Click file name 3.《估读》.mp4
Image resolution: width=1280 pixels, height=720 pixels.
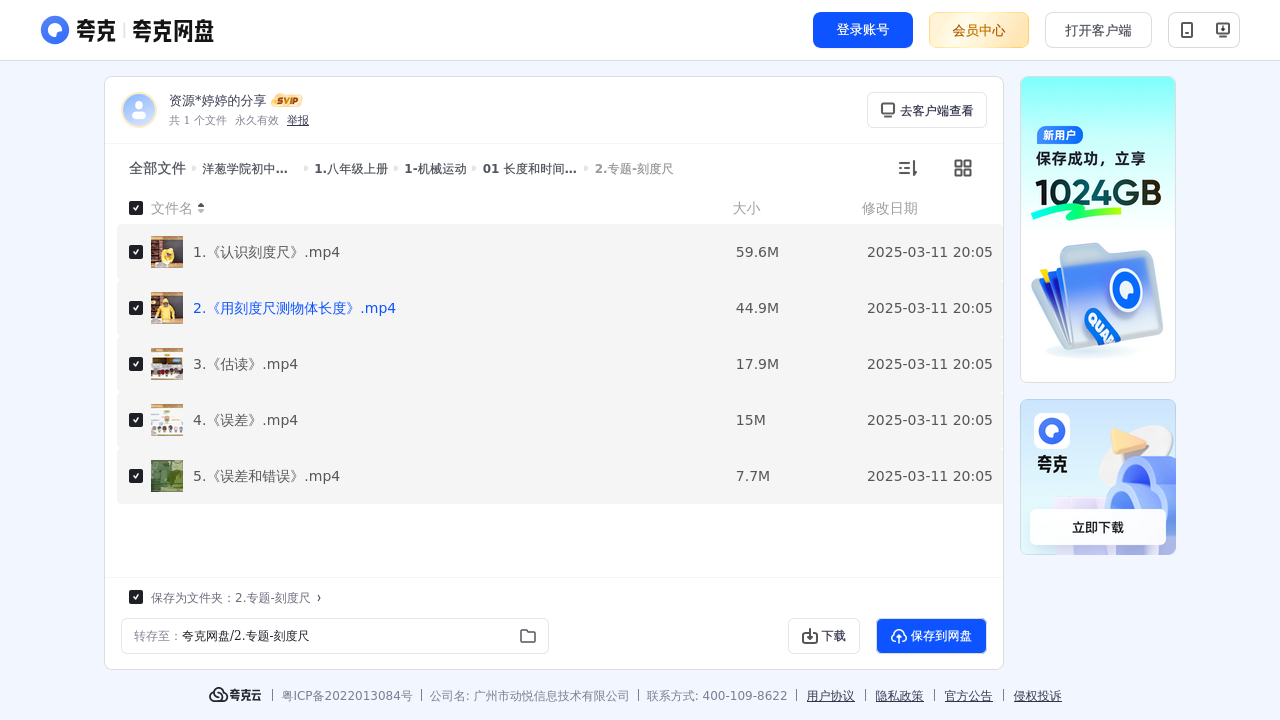(x=246, y=364)
